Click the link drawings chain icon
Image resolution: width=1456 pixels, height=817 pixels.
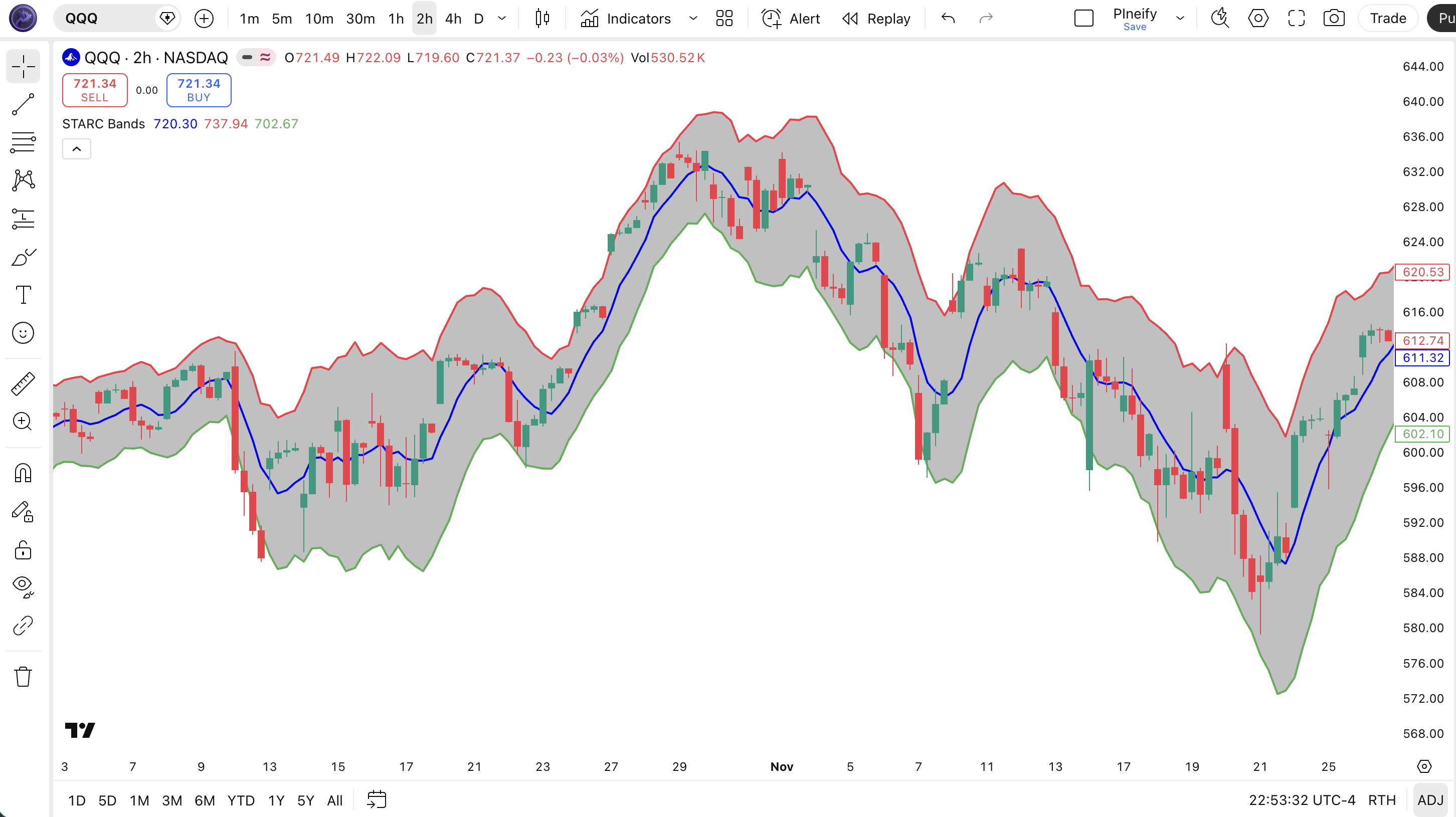coord(23,626)
